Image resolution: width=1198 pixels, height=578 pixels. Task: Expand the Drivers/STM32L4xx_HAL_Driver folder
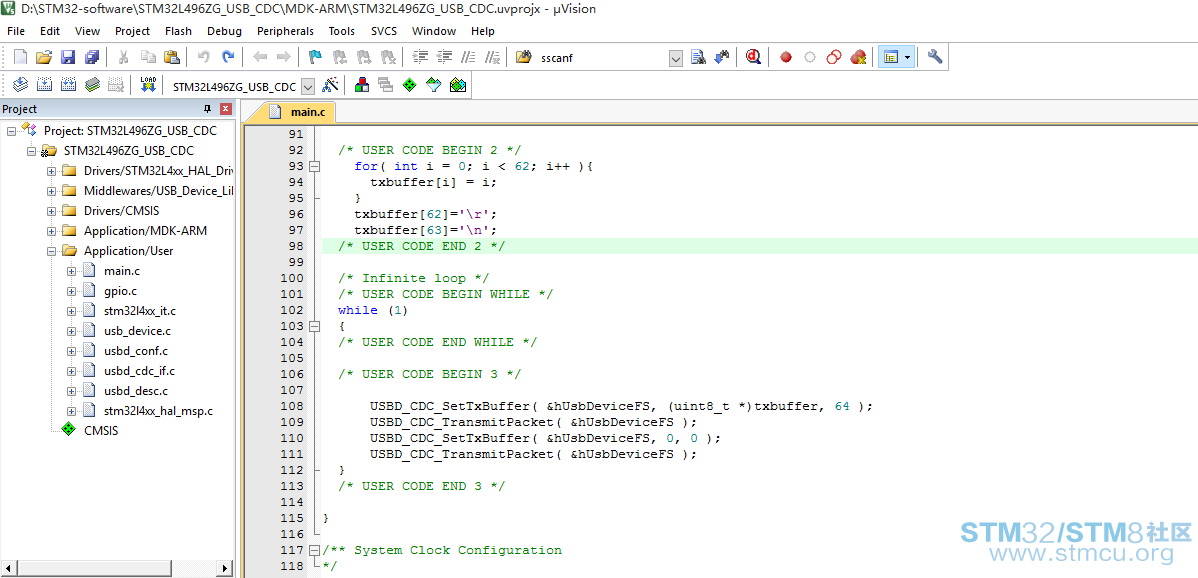pyautogui.click(x=51, y=170)
